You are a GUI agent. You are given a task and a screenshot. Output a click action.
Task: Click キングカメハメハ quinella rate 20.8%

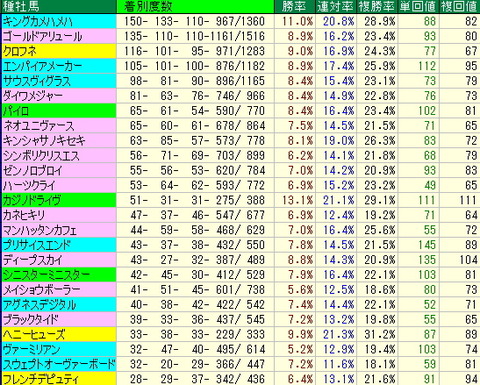point(338,21)
